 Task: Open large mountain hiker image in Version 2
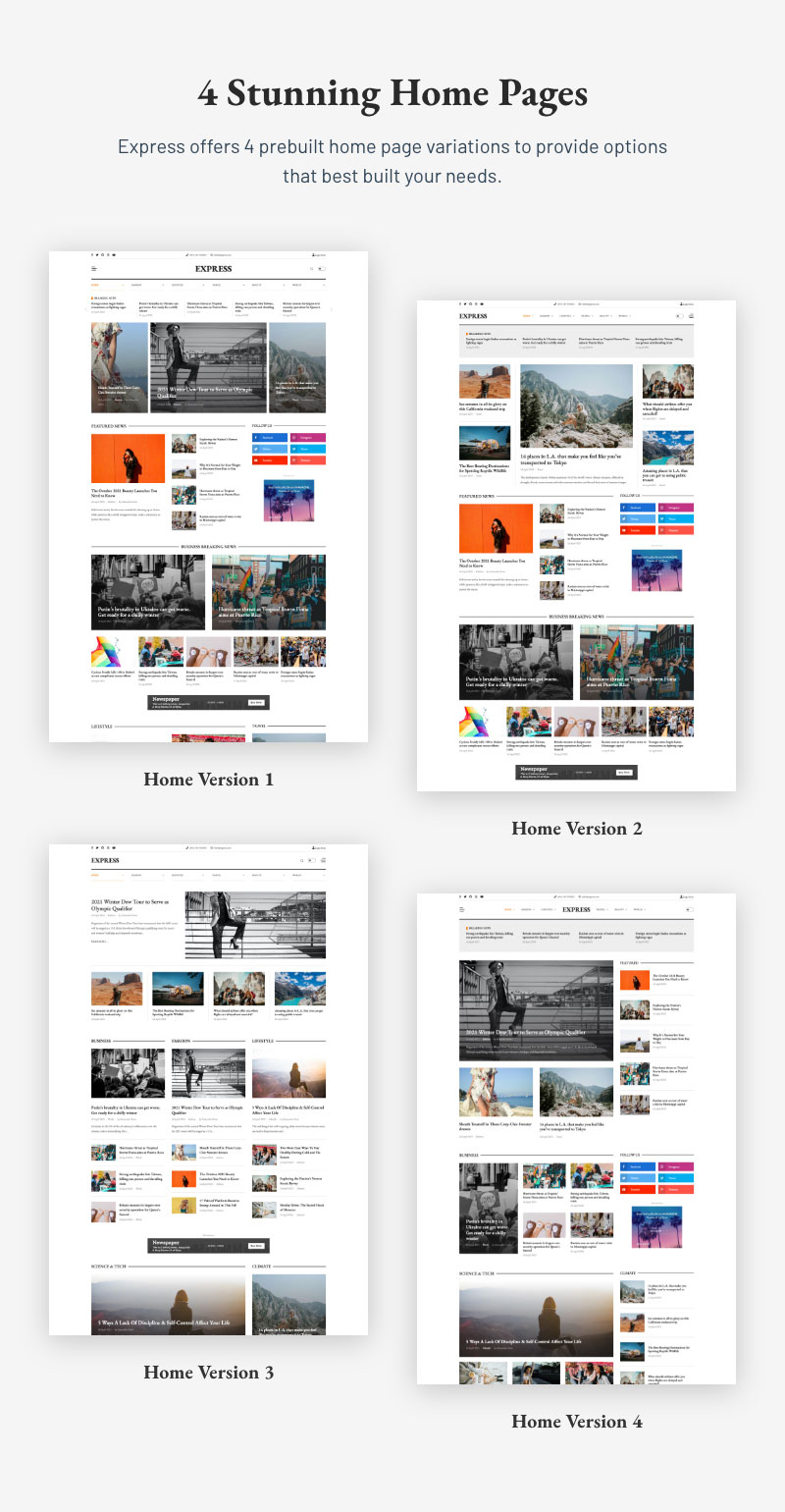pyautogui.click(x=576, y=406)
